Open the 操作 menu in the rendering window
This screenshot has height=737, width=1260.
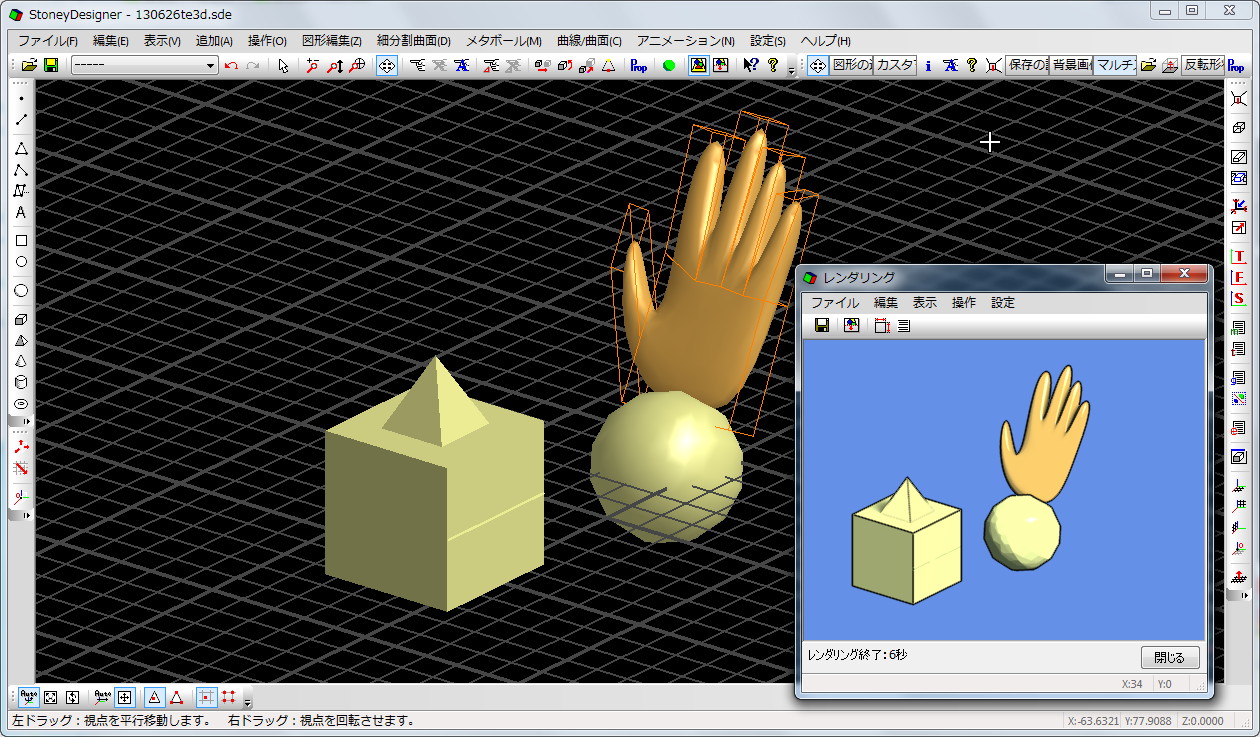(x=963, y=302)
